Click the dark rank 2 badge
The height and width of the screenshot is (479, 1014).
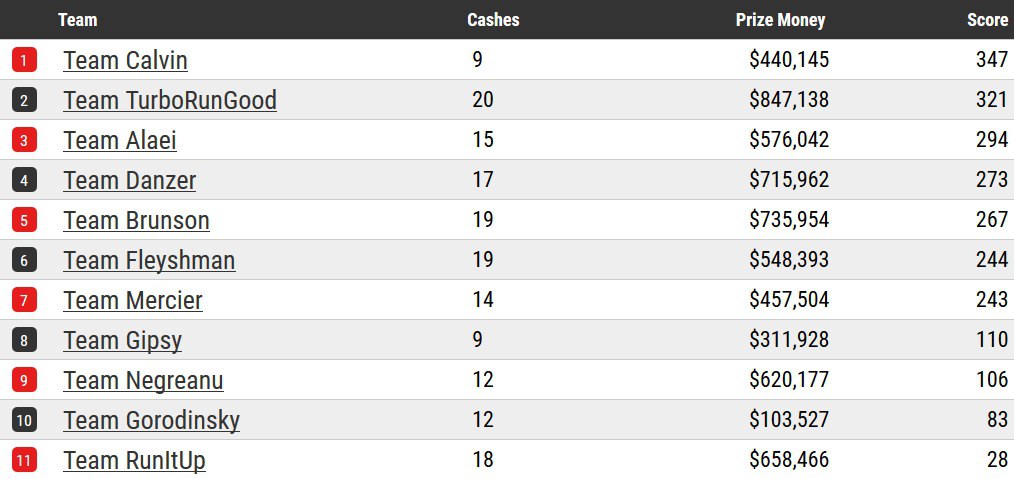coord(24,100)
